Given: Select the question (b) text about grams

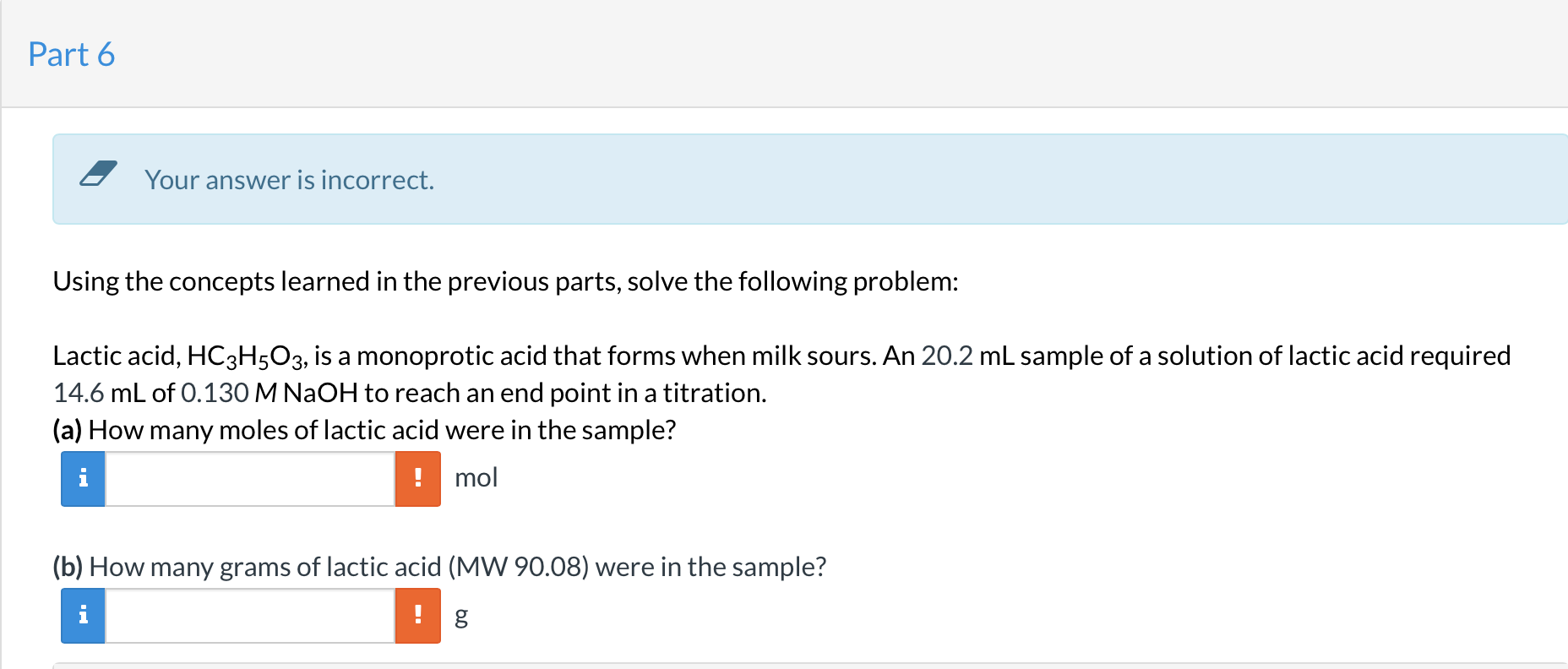Looking at the screenshot, I should (439, 567).
